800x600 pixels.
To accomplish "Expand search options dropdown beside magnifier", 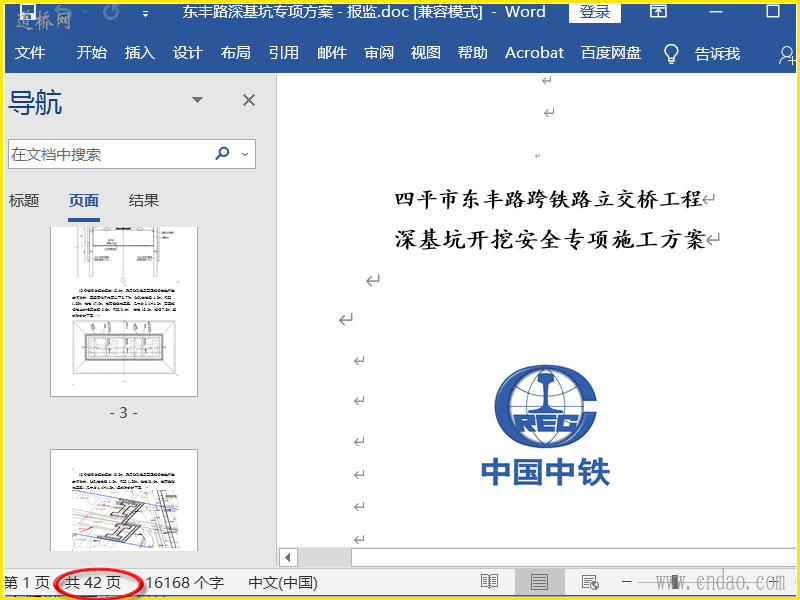I will 245,154.
